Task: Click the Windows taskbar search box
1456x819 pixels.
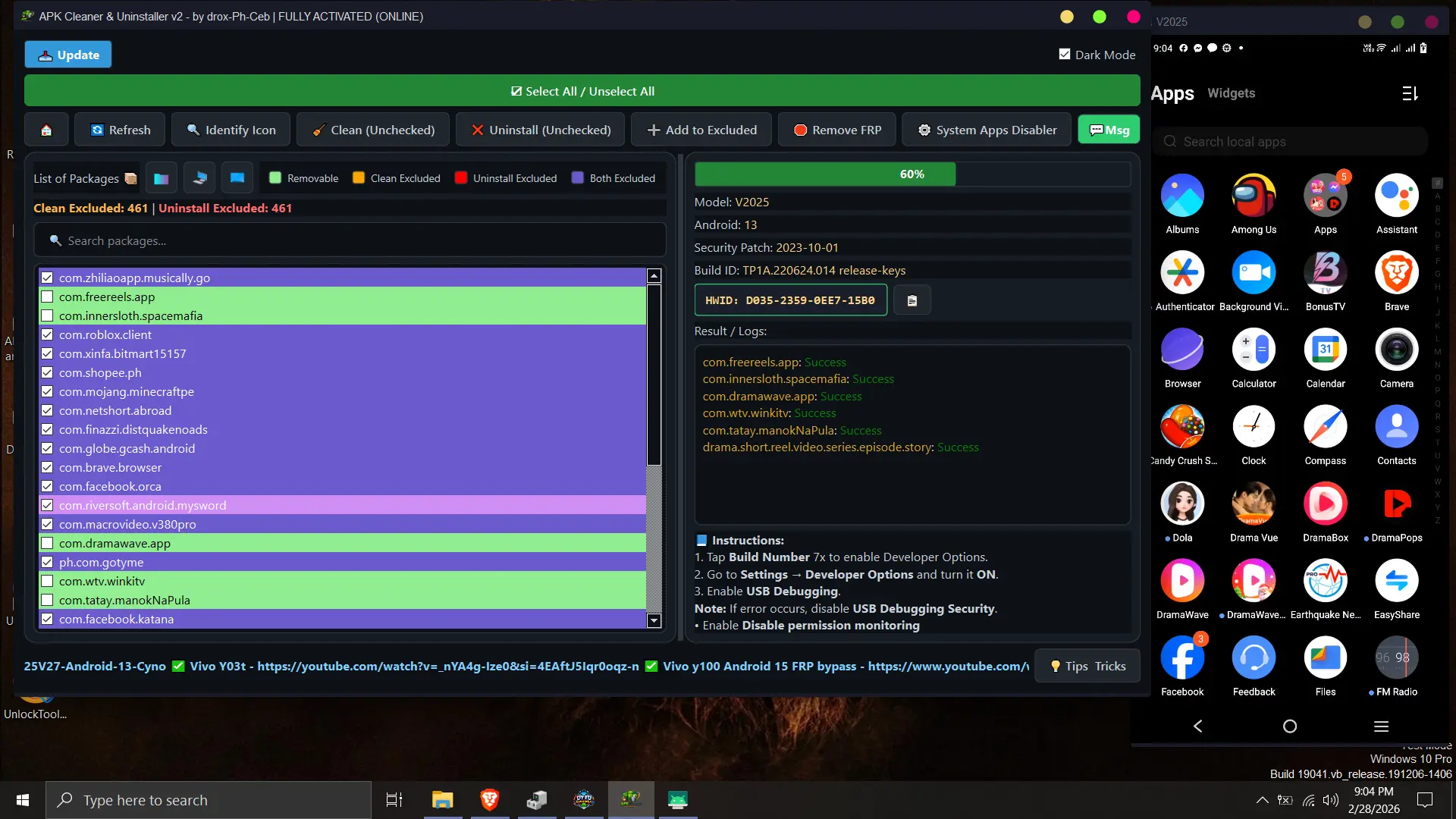Action: point(209,800)
